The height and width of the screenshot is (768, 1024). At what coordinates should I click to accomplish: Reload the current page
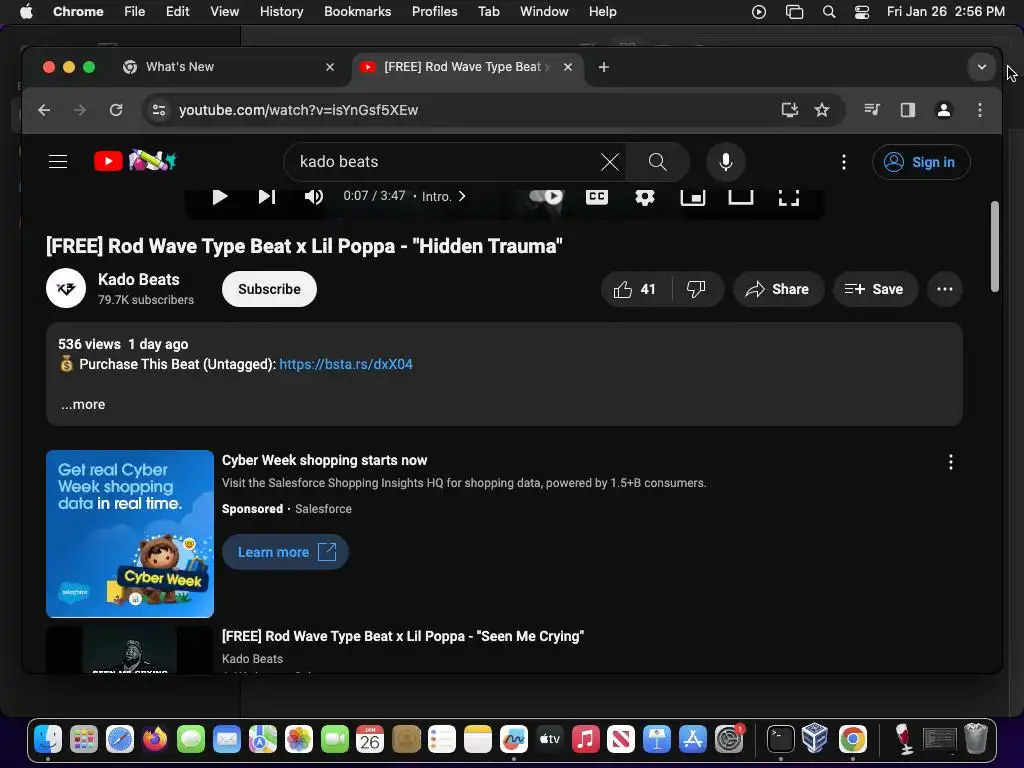coord(116,110)
